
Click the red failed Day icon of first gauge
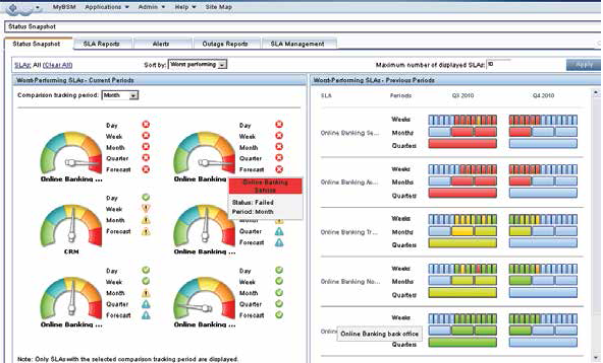pyautogui.click(x=146, y=125)
